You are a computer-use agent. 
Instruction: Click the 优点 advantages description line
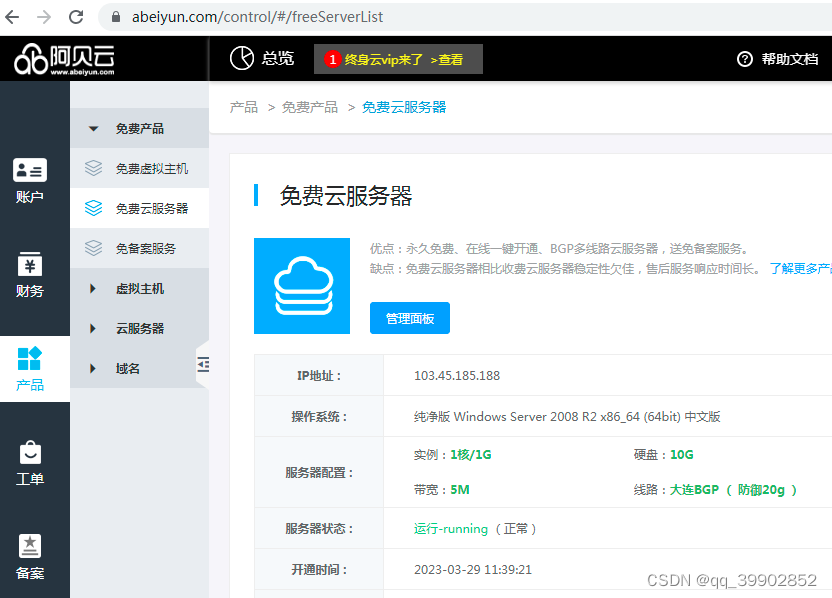tap(560, 248)
